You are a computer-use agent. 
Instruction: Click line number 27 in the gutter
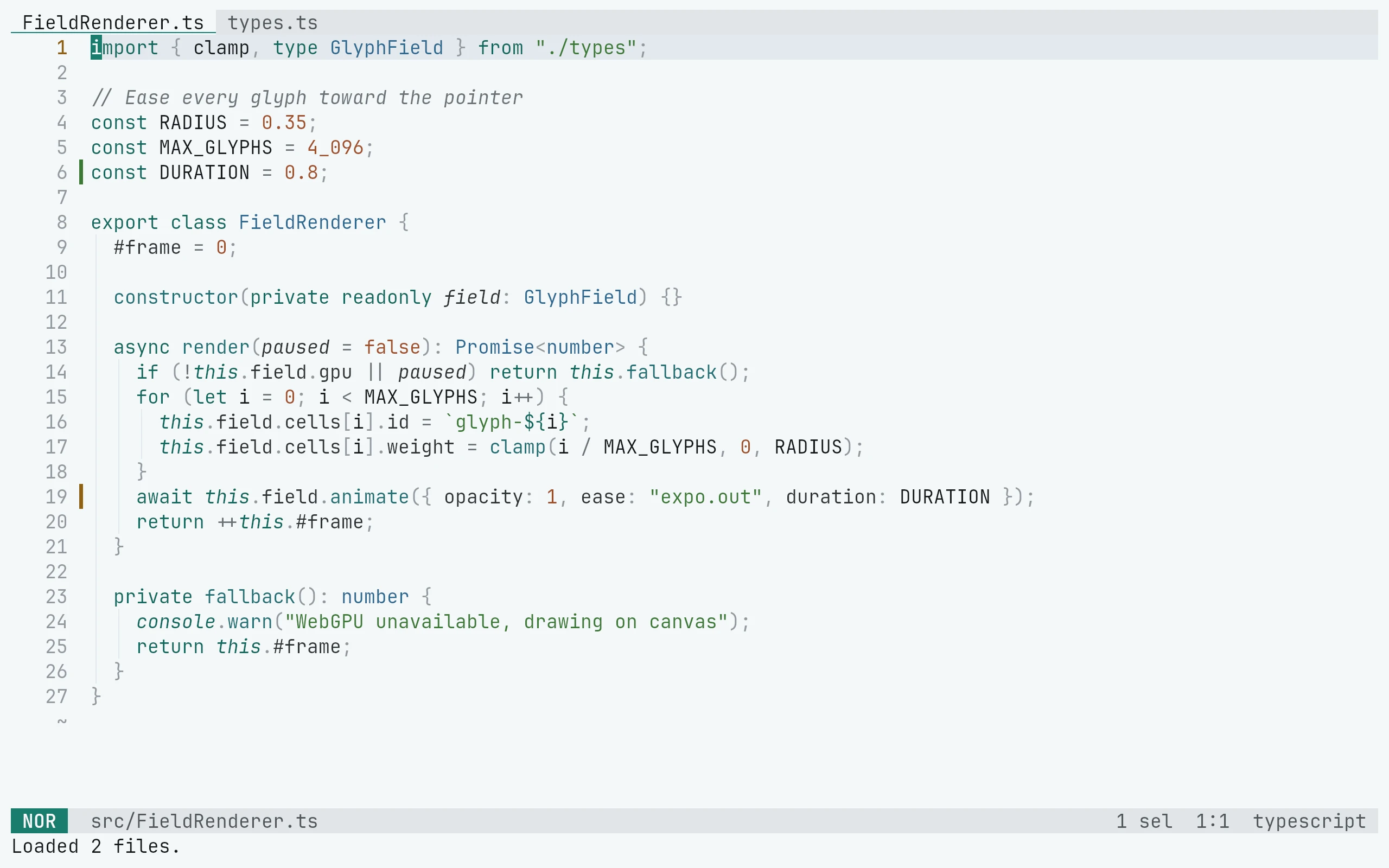click(x=56, y=697)
